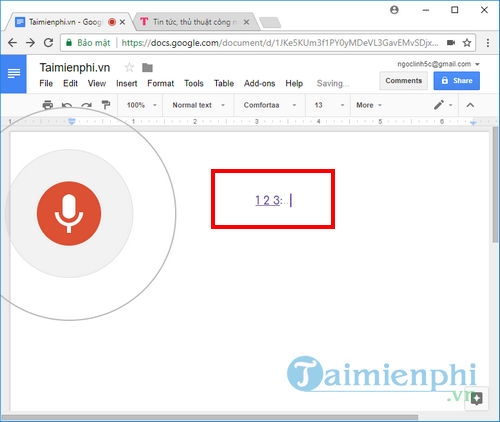Move document using the folder icon
The width and height of the screenshot is (500, 422).
pos(147,68)
